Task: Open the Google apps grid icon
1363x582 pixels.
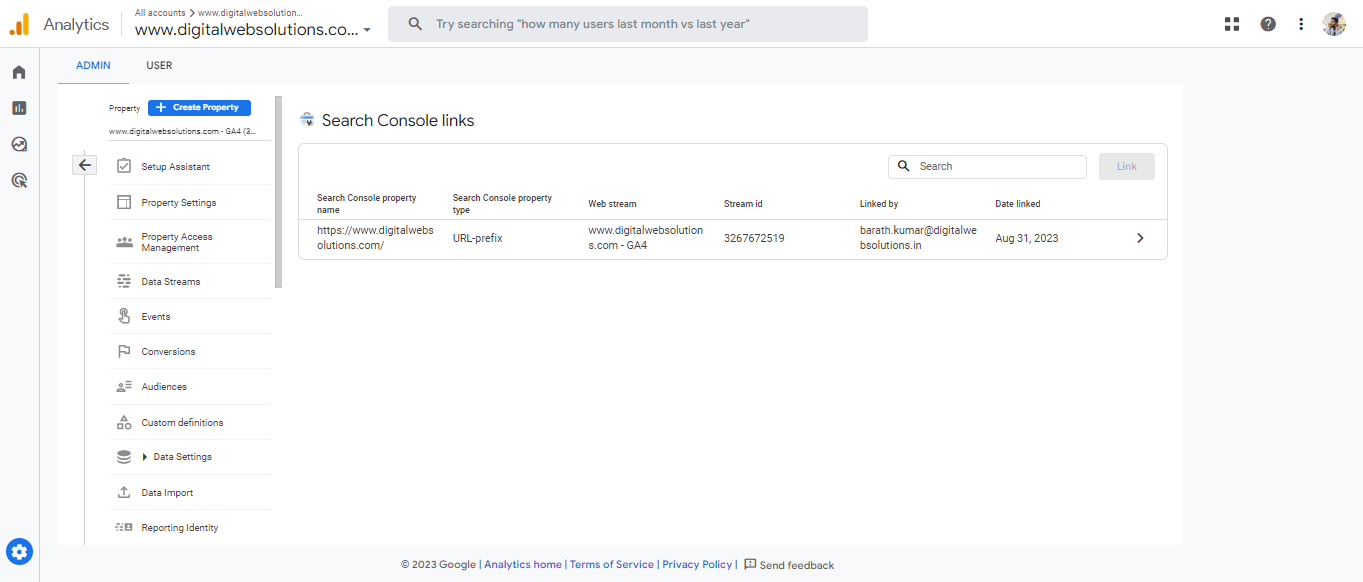Action: pos(1232,24)
